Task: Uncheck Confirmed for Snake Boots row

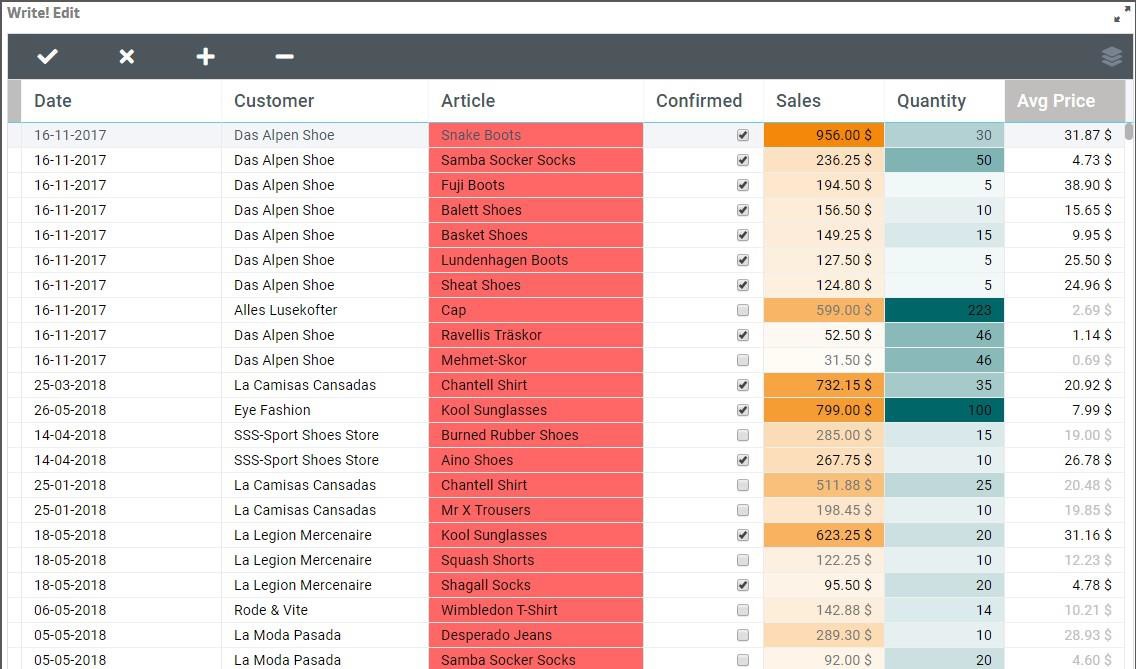Action: [743, 135]
